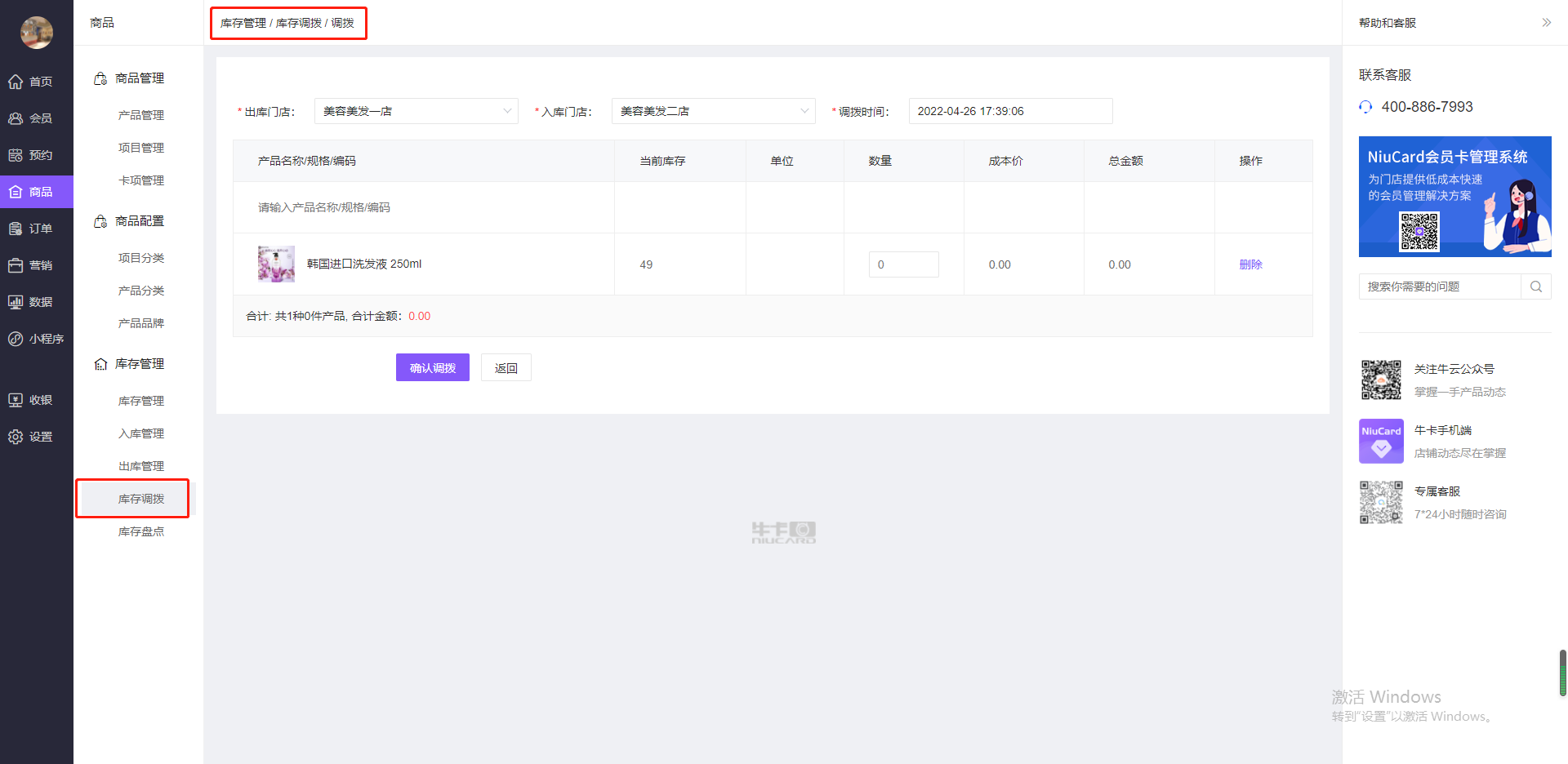Click 库存调拨 in the breadcrumb

(299, 23)
